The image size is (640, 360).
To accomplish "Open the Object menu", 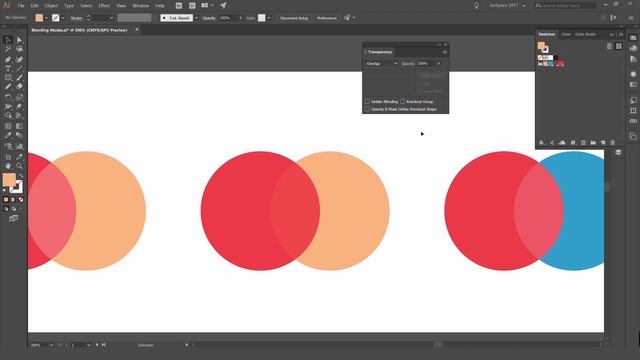I will [x=51, y=6].
